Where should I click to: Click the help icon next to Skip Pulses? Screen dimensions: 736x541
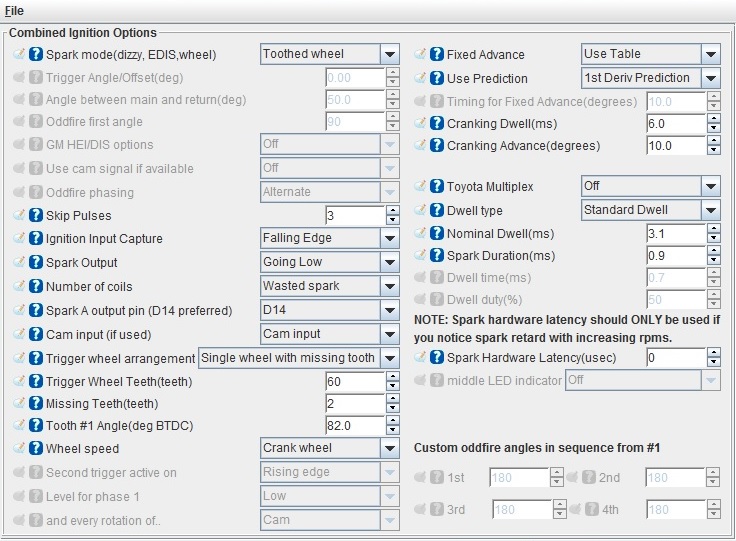(x=36, y=215)
